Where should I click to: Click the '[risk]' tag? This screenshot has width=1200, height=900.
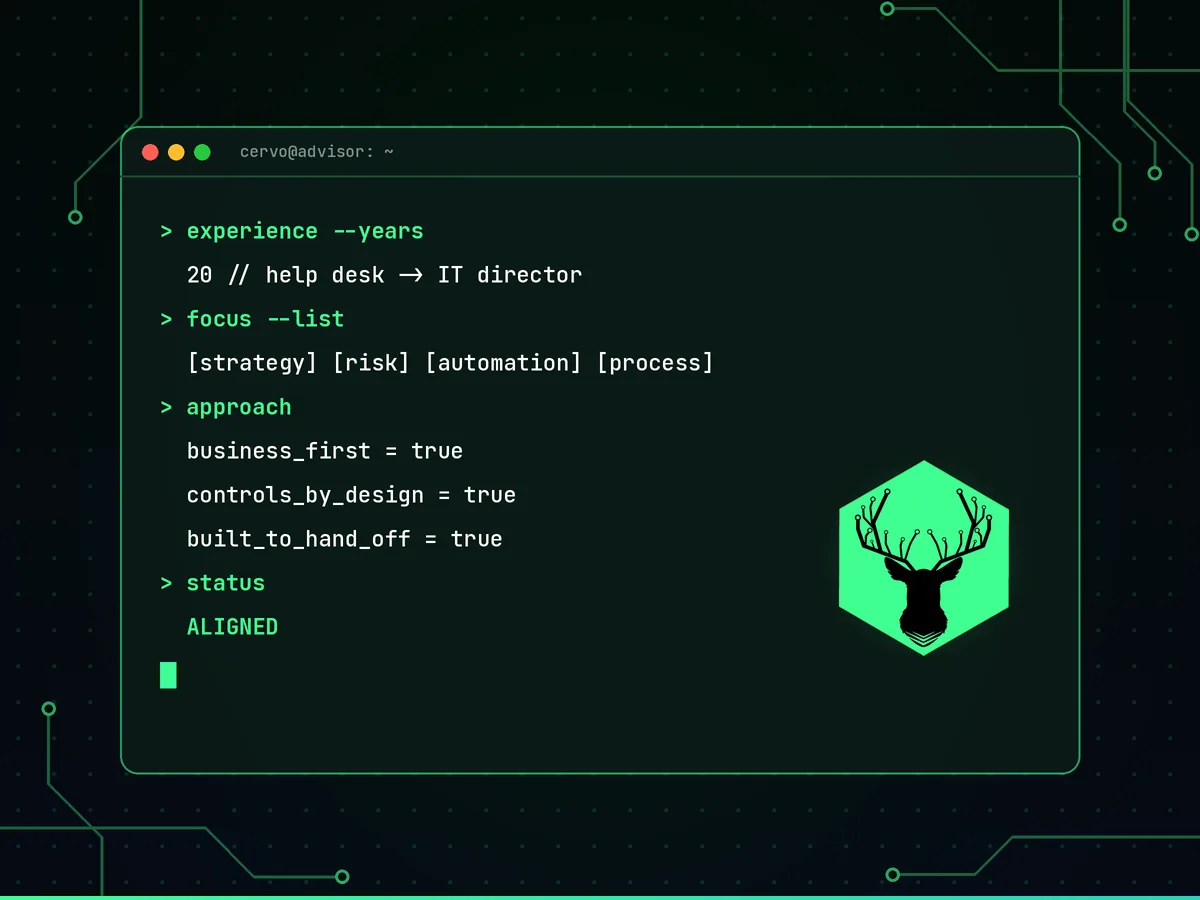click(x=371, y=363)
